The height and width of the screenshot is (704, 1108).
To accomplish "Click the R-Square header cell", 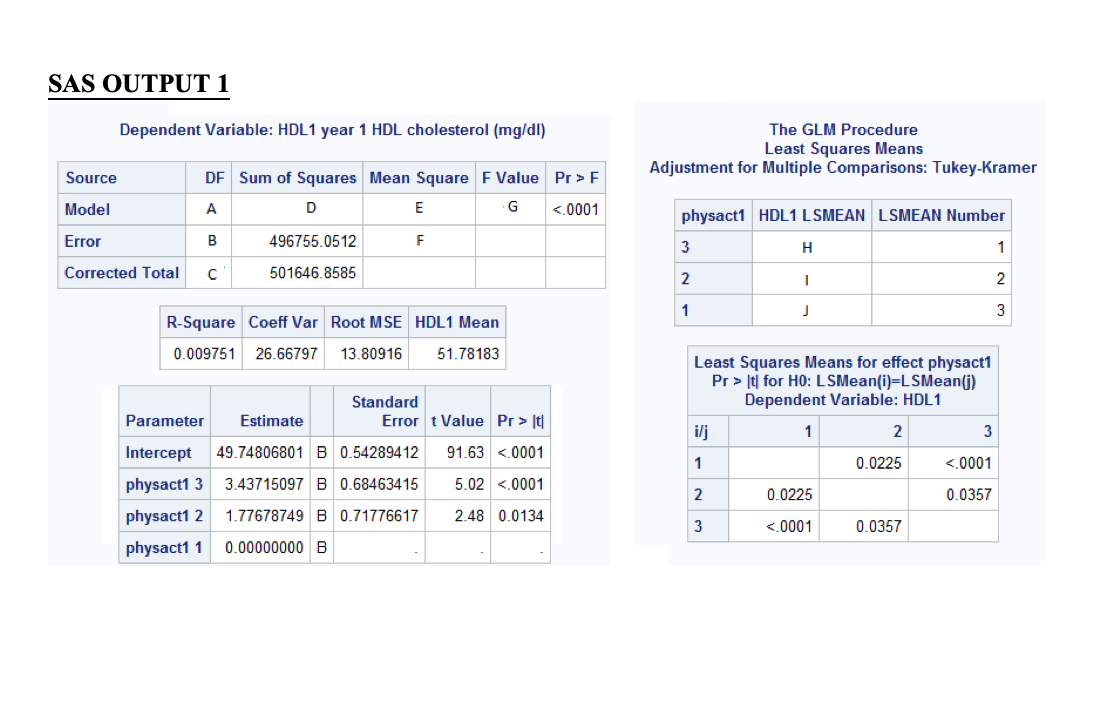I will coord(201,322).
